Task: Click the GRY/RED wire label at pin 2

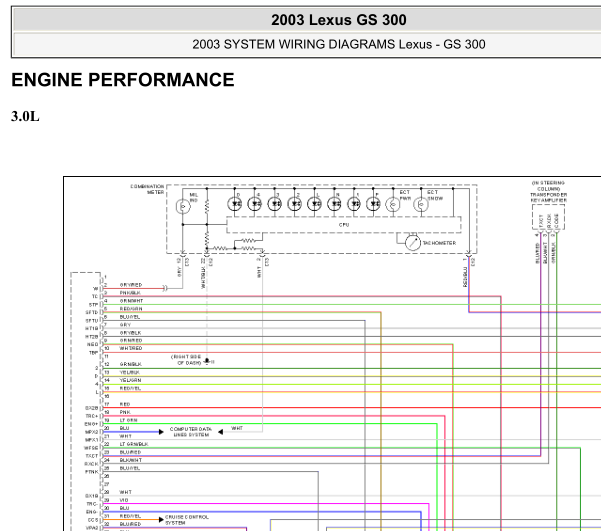Action: [x=131, y=284]
